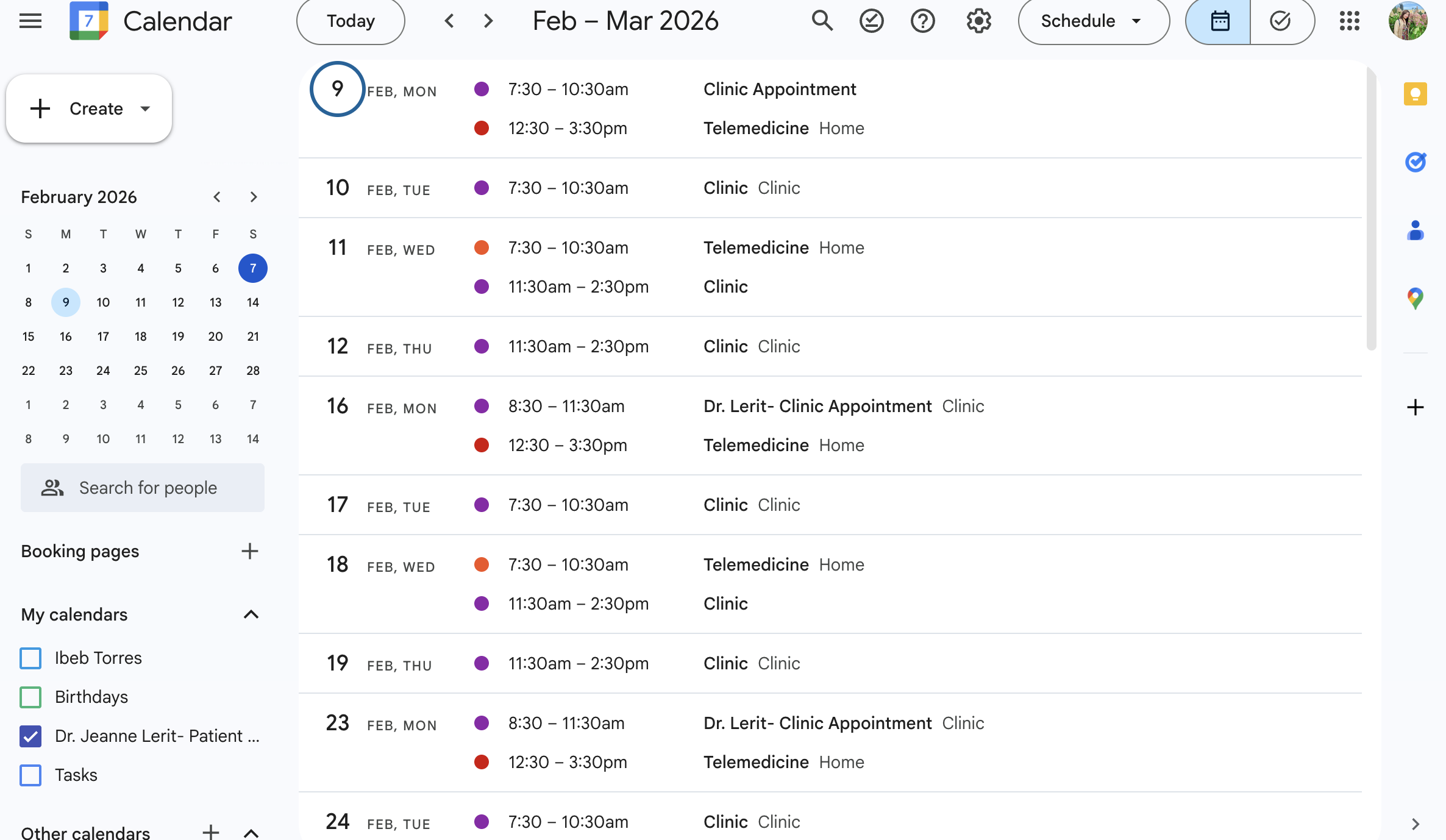This screenshot has width=1446, height=840.
Task: Click the Search for people field
Action: pyautogui.click(x=148, y=488)
